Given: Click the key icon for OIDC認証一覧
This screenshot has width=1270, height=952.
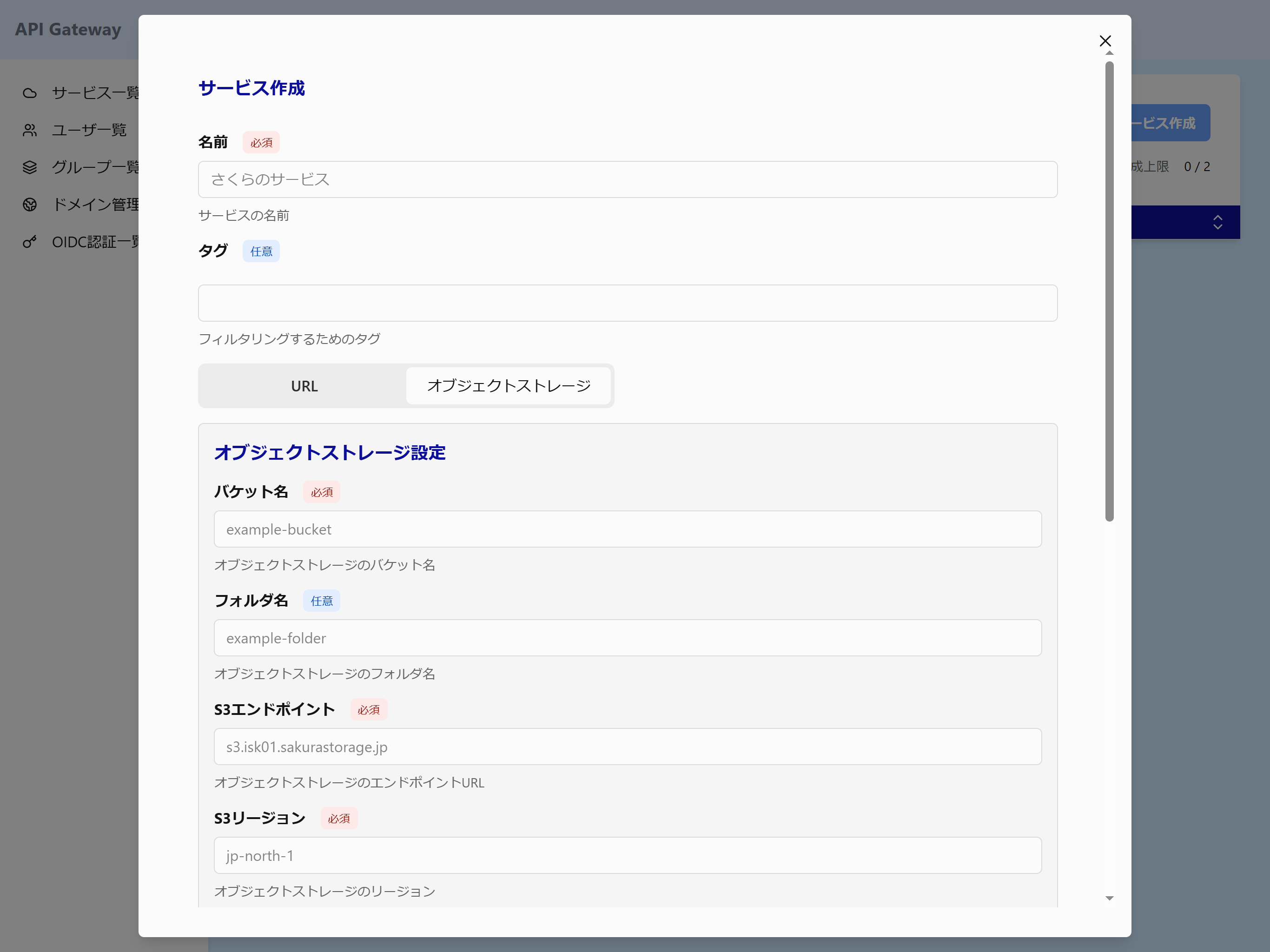Looking at the screenshot, I should click(x=30, y=242).
